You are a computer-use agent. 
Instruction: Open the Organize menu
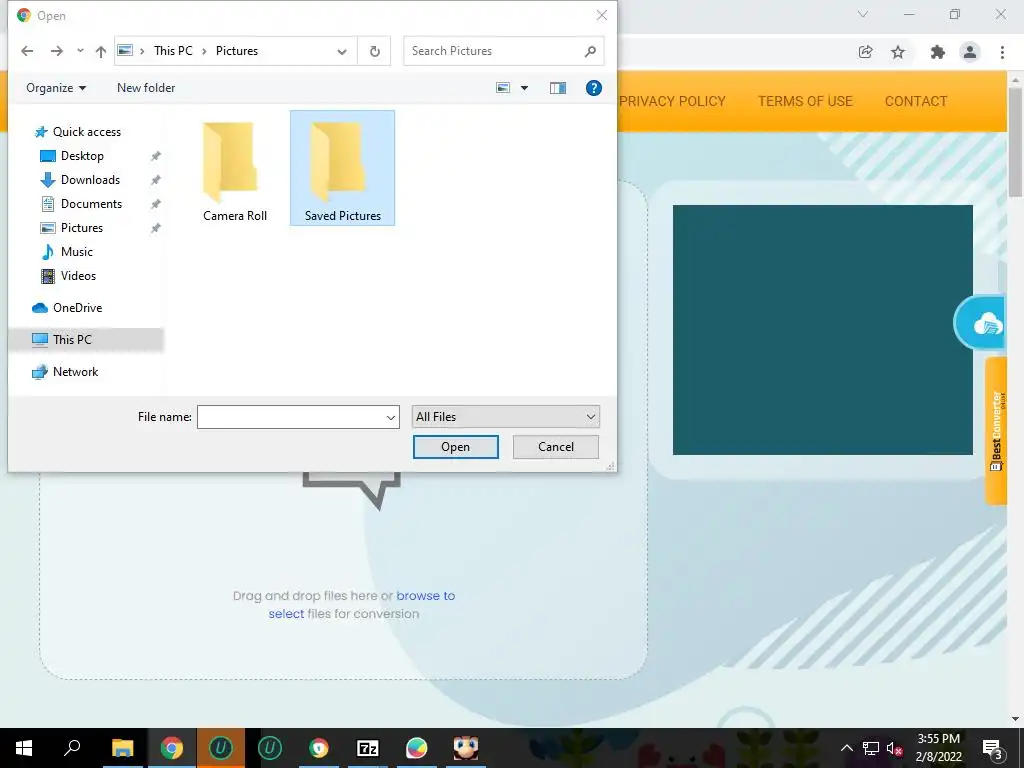pos(56,88)
